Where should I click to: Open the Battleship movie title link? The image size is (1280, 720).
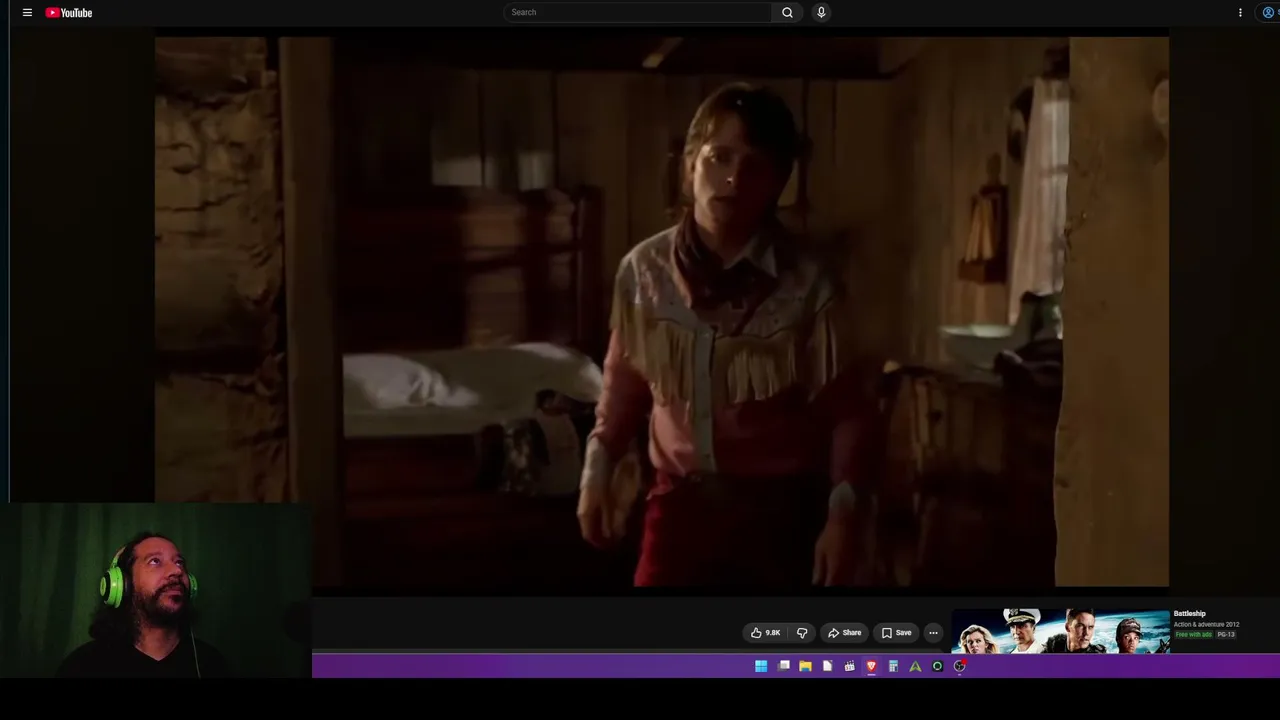pos(1190,614)
